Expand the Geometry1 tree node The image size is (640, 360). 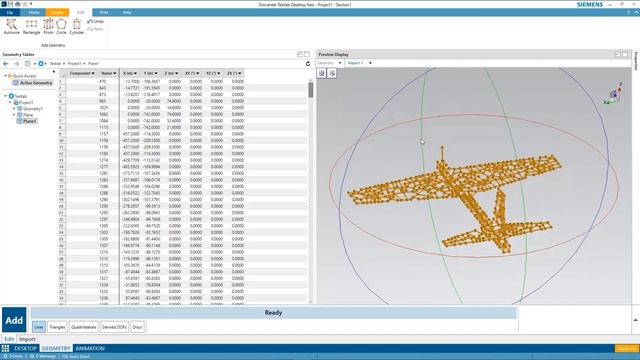(14, 109)
